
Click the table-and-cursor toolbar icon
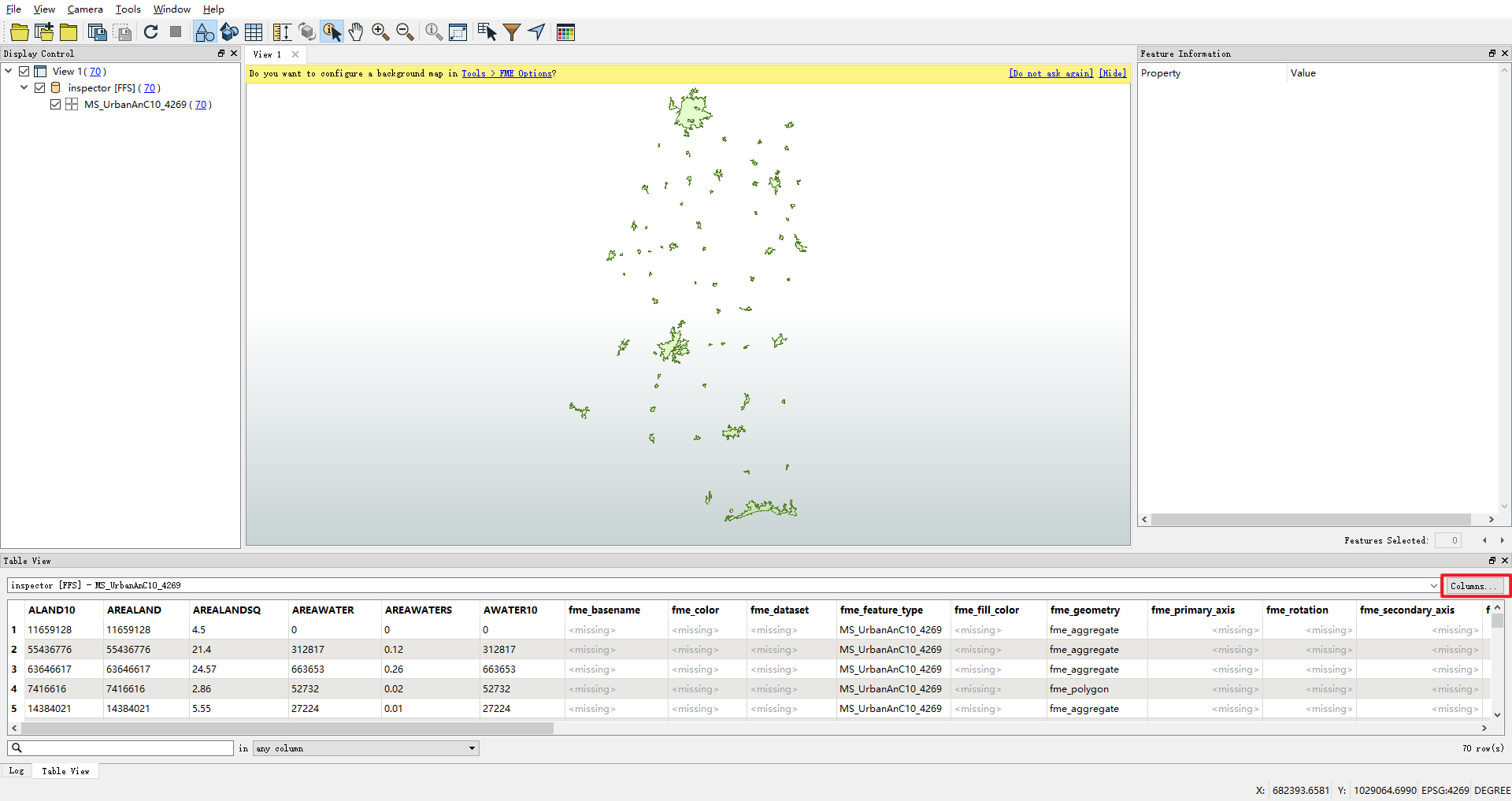click(x=487, y=32)
